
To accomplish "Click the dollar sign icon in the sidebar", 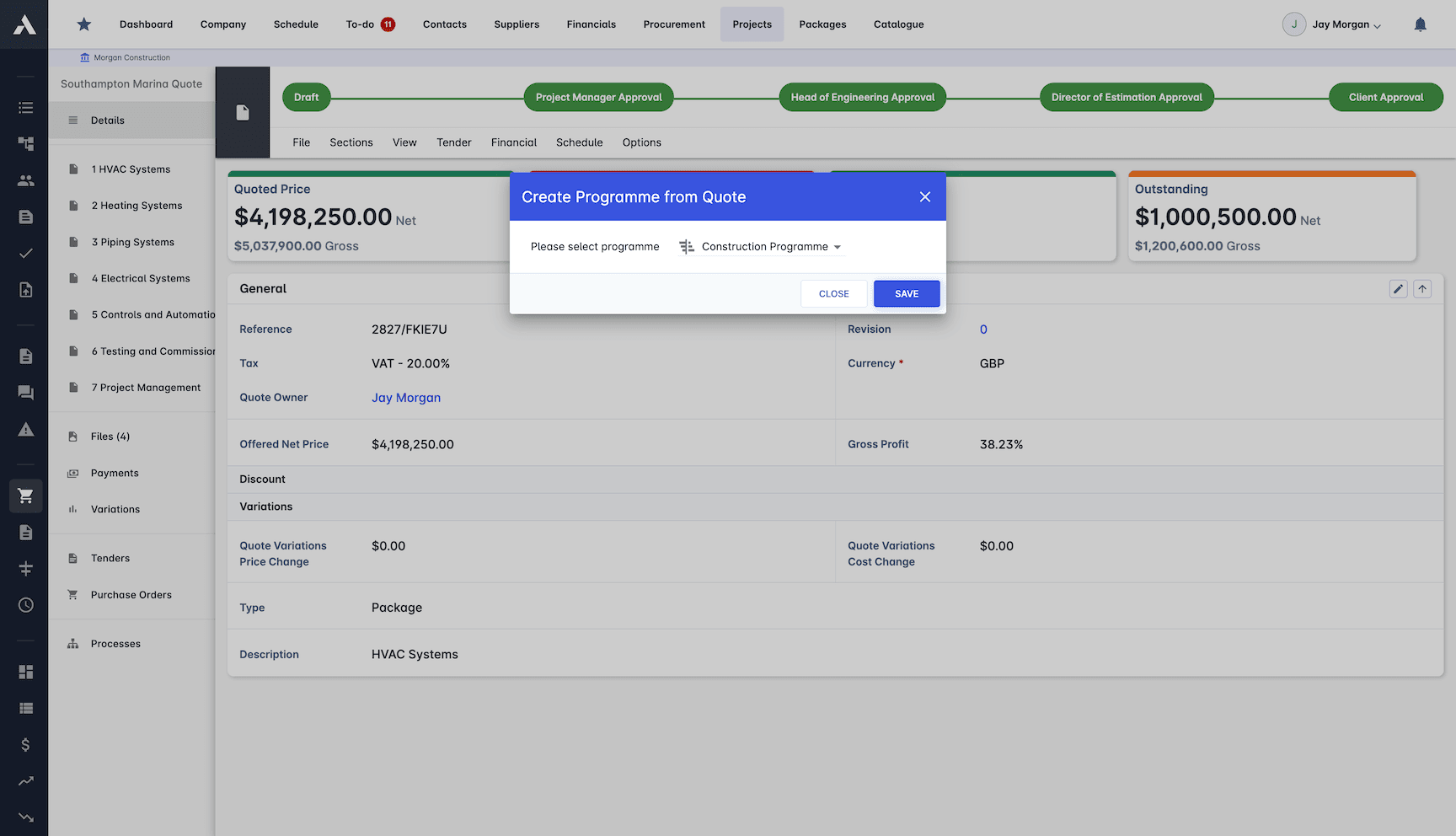I will [25, 745].
